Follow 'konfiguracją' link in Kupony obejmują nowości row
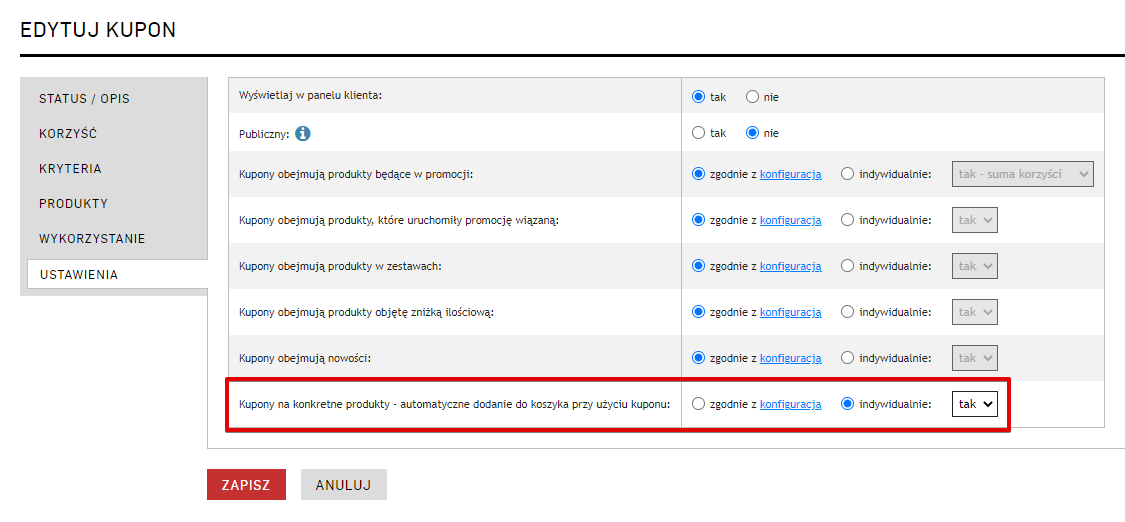The width and height of the screenshot is (1125, 522). (x=790, y=358)
